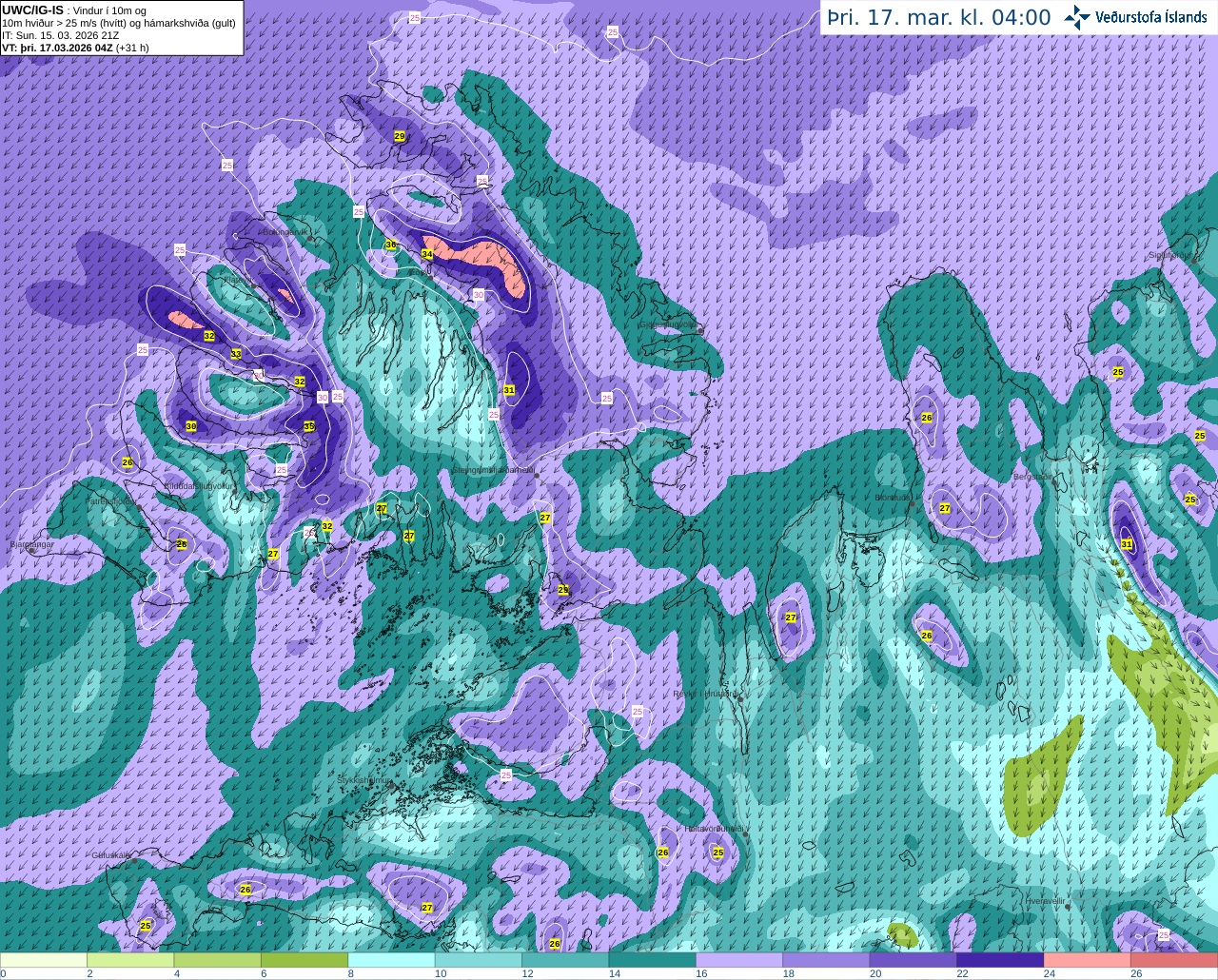Click the Veðurstofa Íslands name text
1218x980 pixels.
click(x=1150, y=17)
